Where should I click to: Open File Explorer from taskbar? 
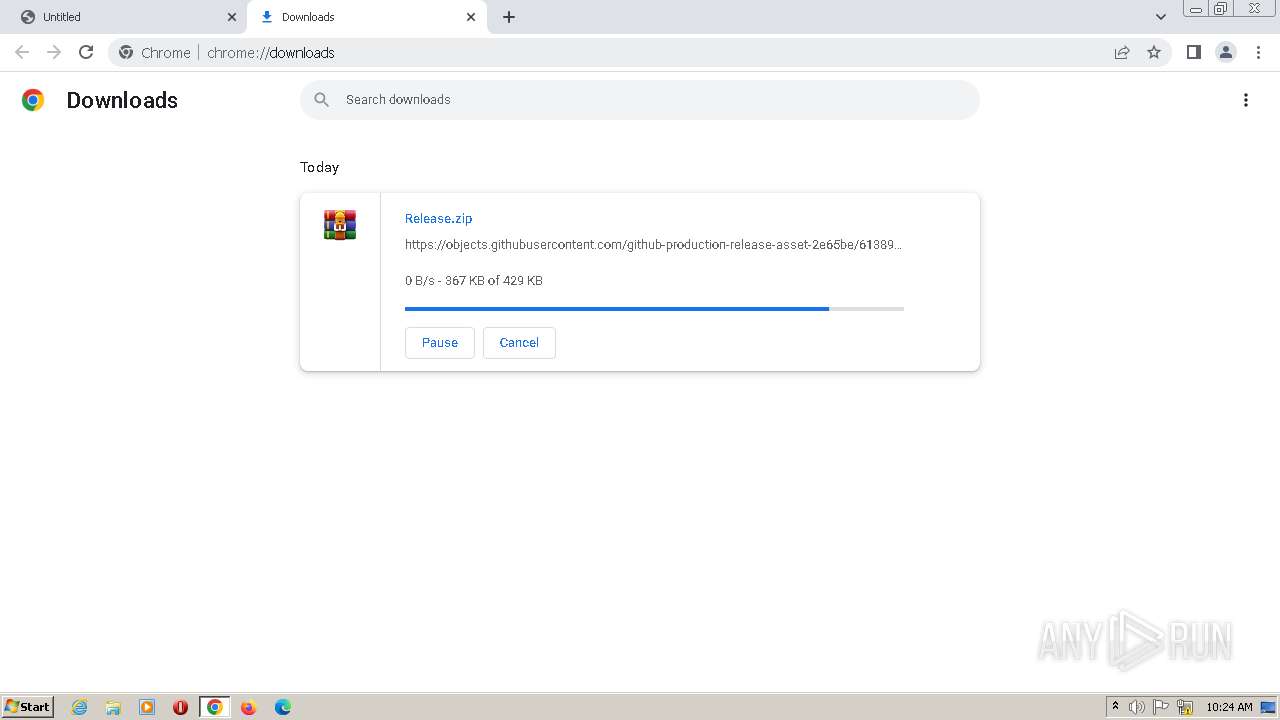pyautogui.click(x=113, y=707)
